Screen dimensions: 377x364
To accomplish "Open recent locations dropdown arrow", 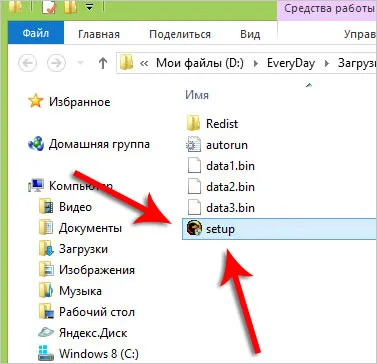I will click(80, 62).
